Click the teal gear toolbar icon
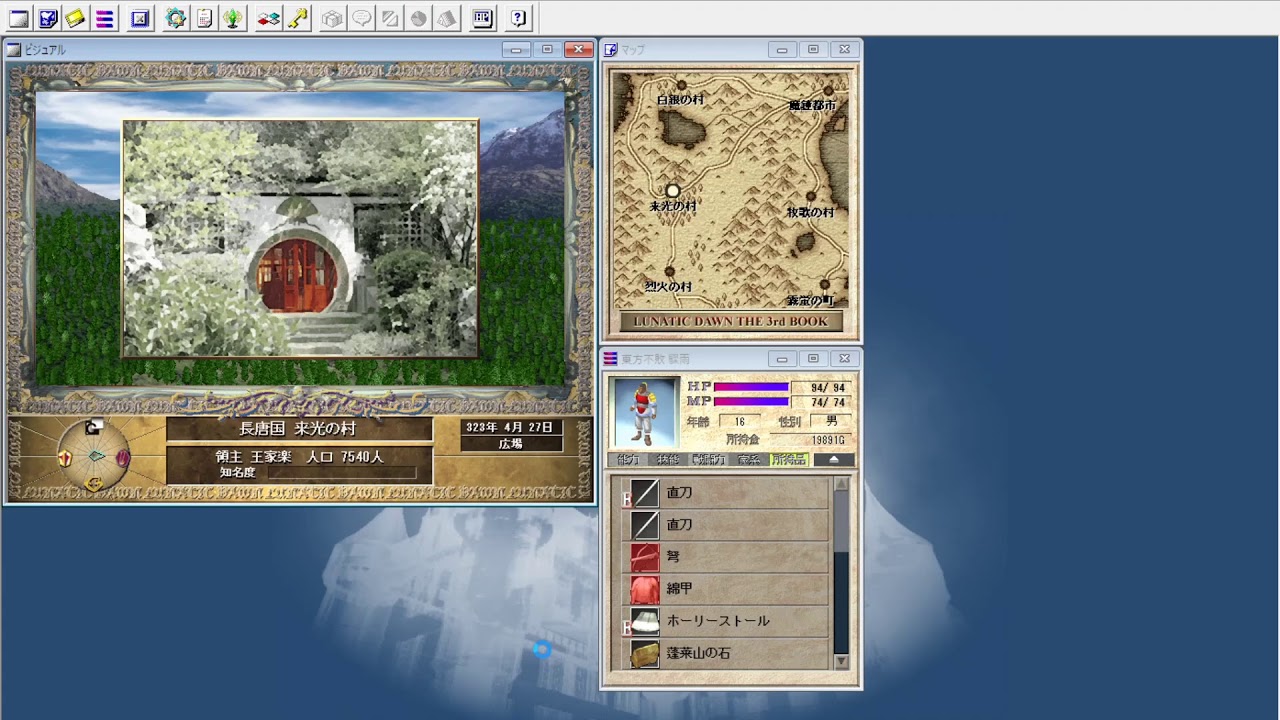 point(176,18)
